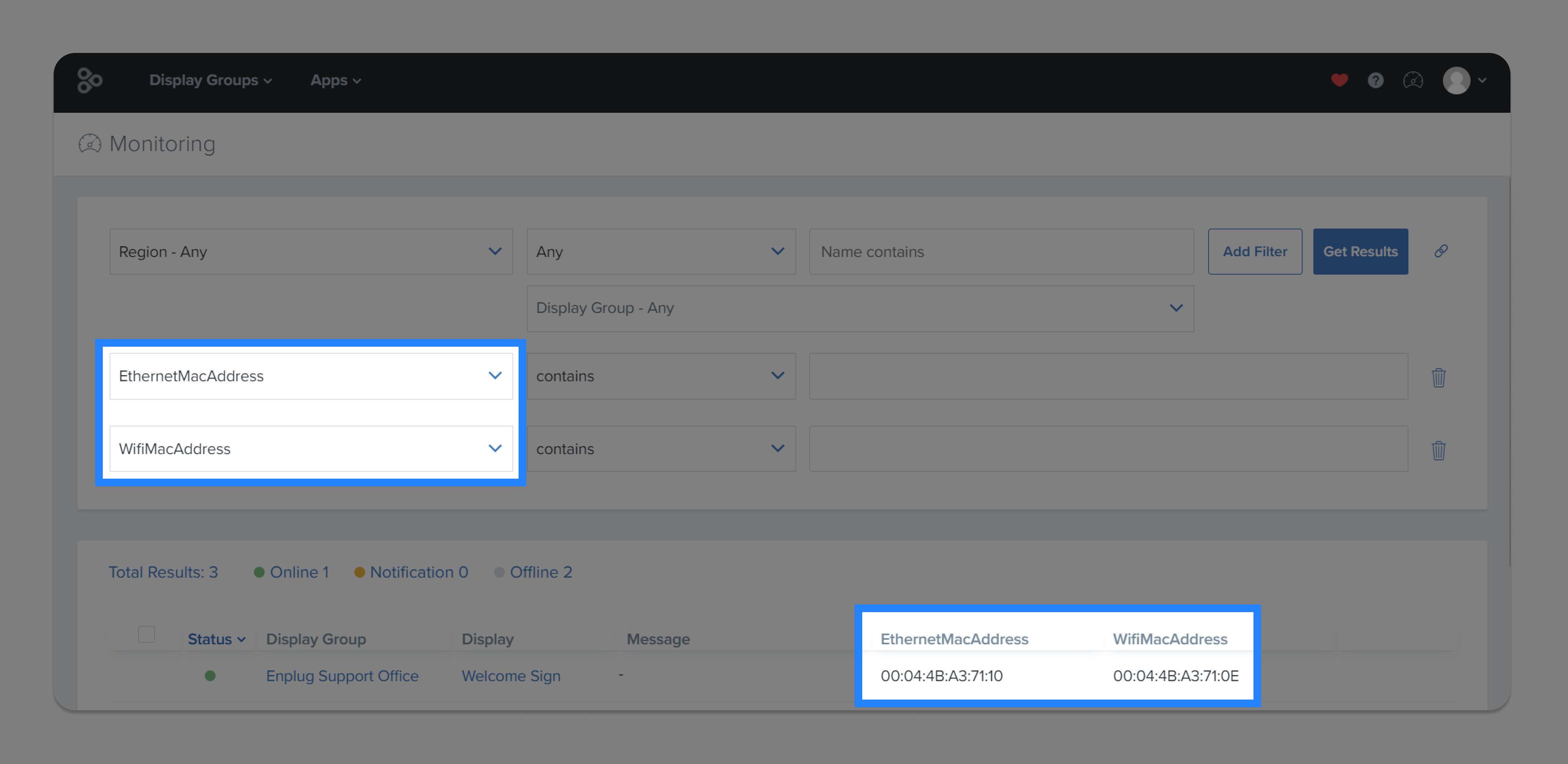
Task: Open the monitoring gauge icon in the top bar
Action: [x=1413, y=81]
